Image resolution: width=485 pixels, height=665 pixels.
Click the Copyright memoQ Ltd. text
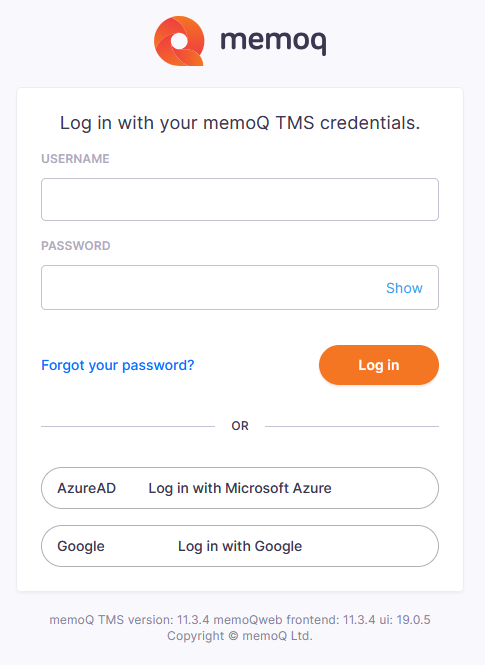[240, 636]
